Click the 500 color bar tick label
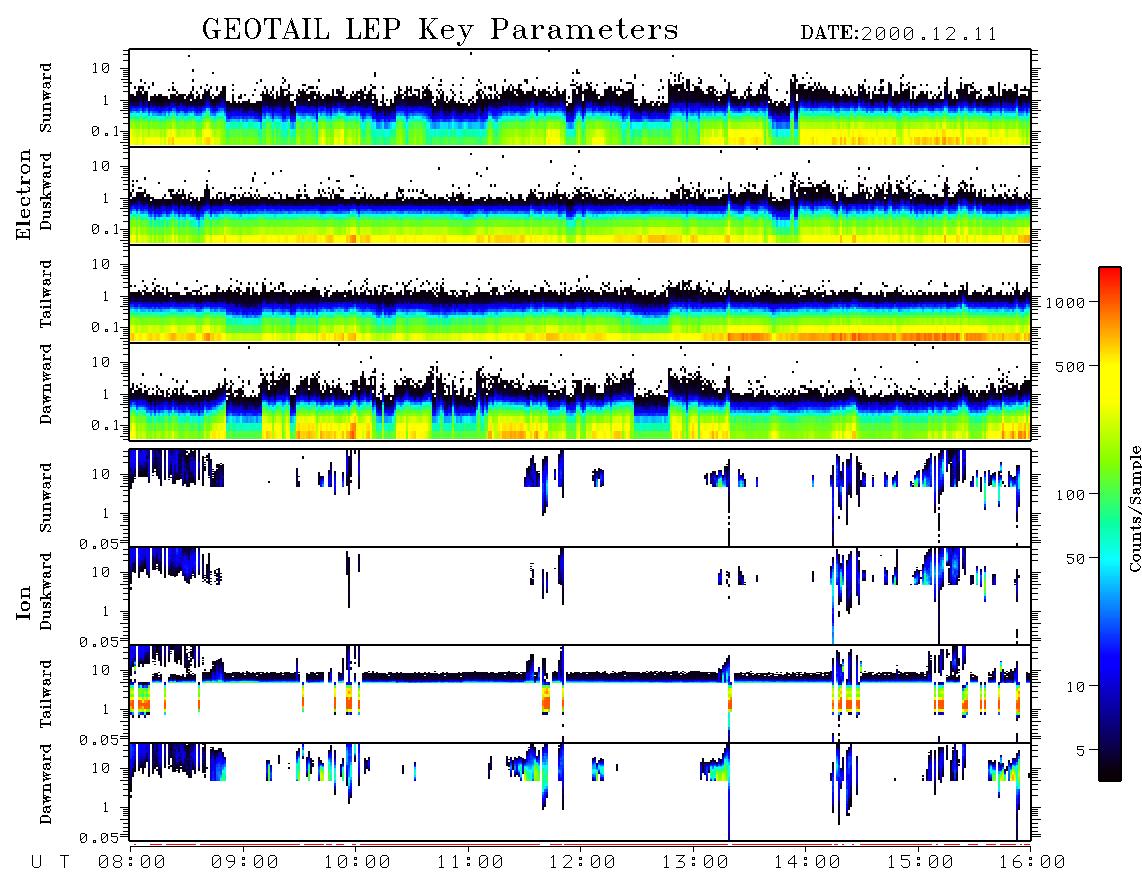Viewport: 1142px width, 880px height. tap(1071, 366)
